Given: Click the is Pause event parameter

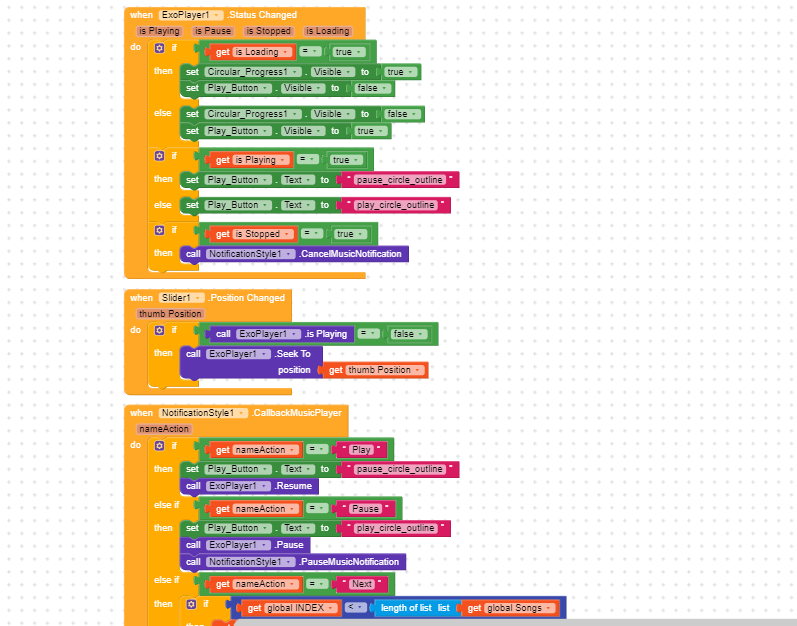Looking at the screenshot, I should [x=213, y=31].
